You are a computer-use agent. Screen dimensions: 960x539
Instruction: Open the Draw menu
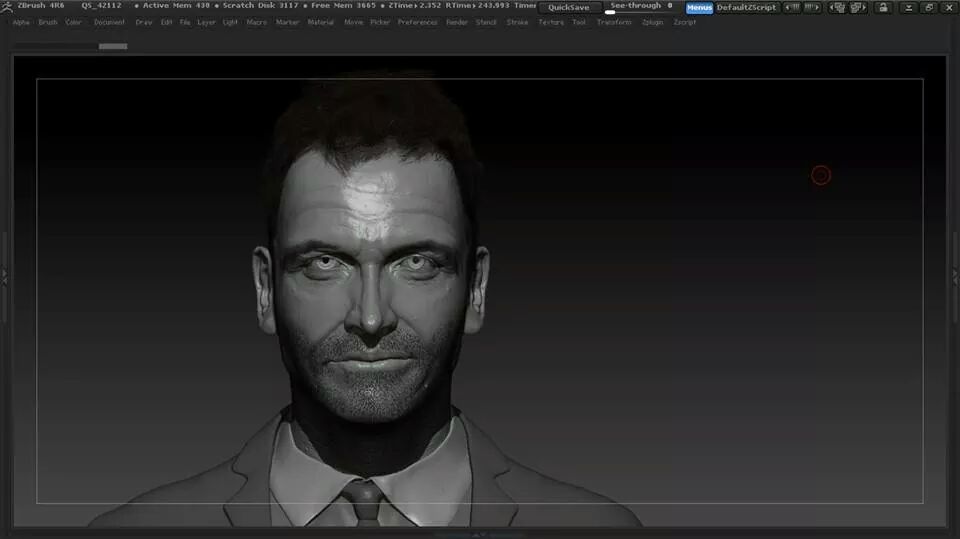tap(144, 22)
